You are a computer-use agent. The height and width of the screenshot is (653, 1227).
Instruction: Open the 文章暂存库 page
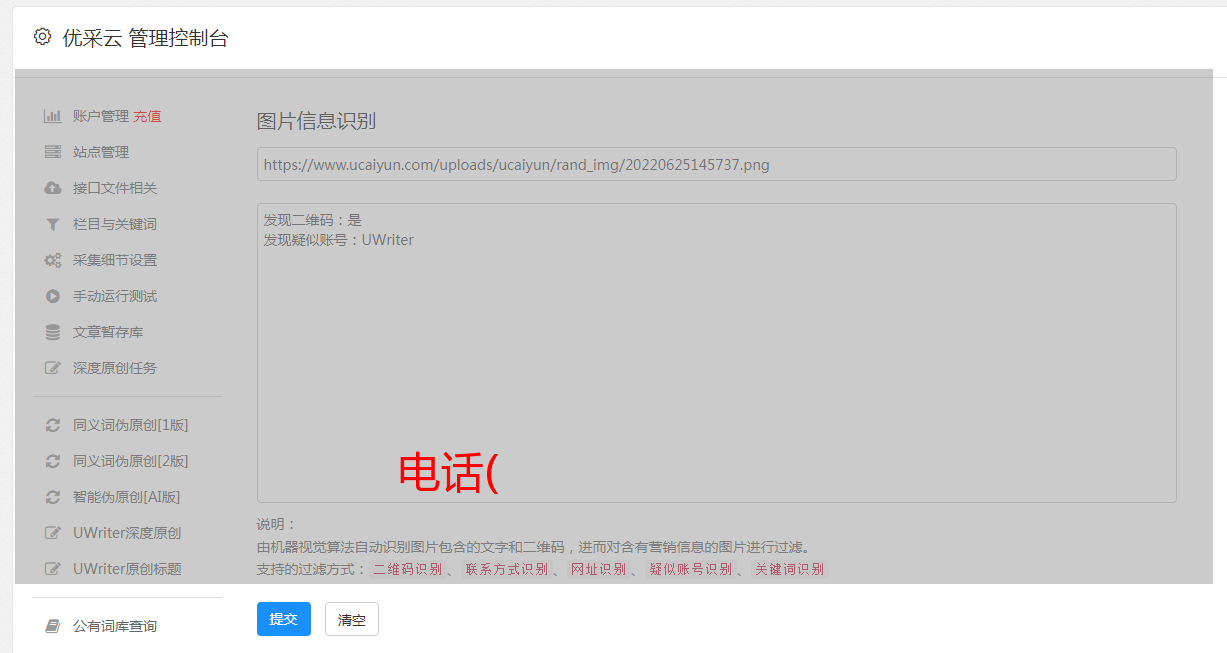[x=108, y=332]
